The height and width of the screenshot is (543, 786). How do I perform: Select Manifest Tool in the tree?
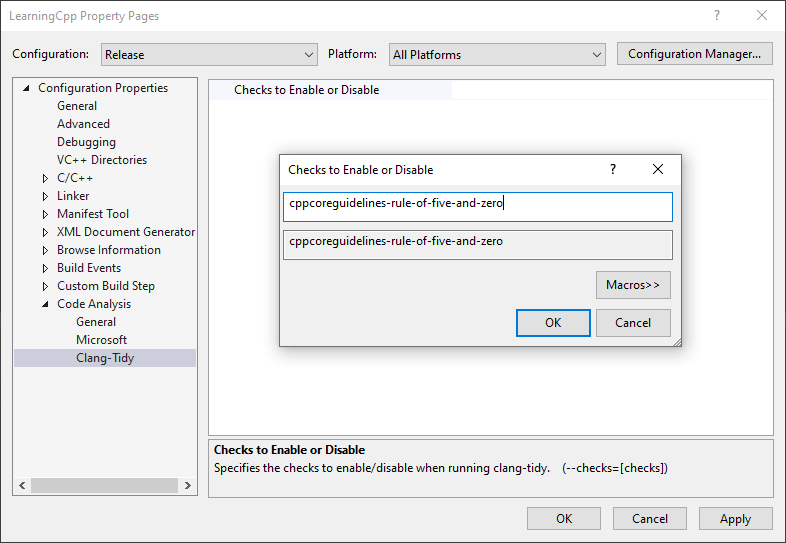click(93, 214)
